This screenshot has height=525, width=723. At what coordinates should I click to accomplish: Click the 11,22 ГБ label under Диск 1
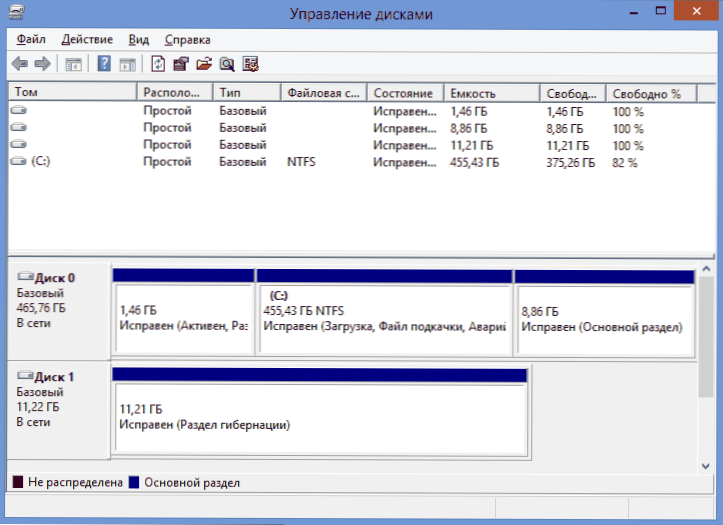(x=38, y=407)
